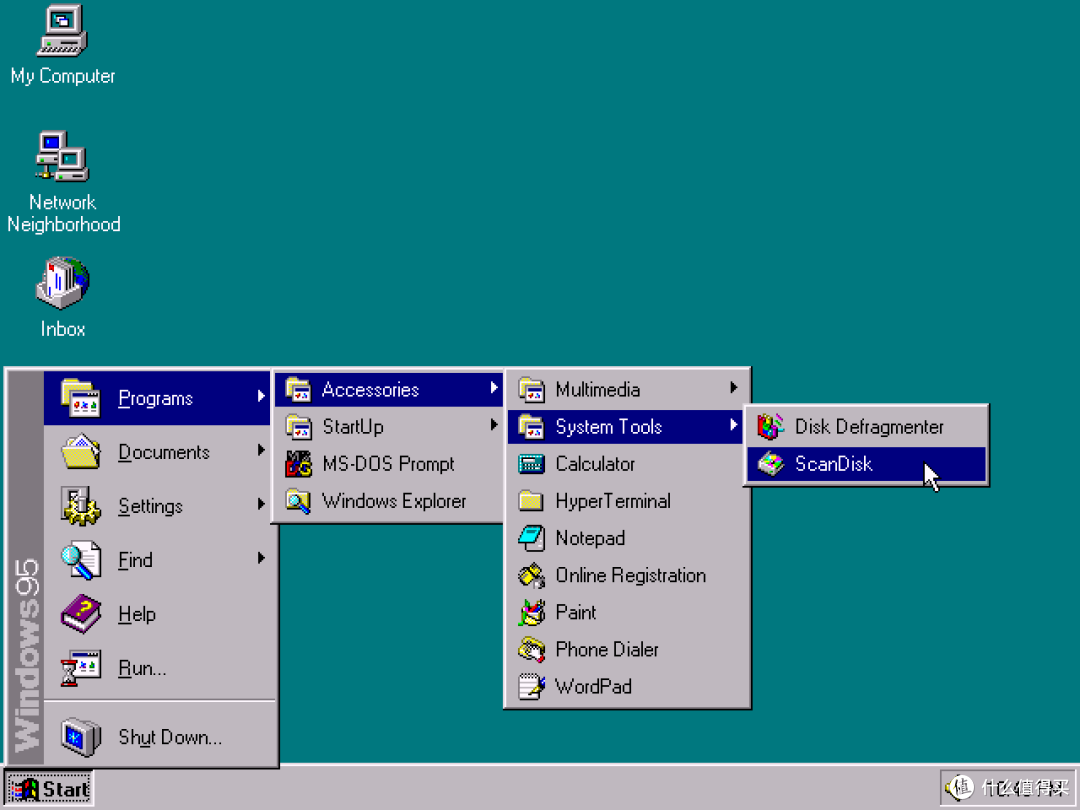
Task: Open Online Registration menu entry
Action: point(627,576)
